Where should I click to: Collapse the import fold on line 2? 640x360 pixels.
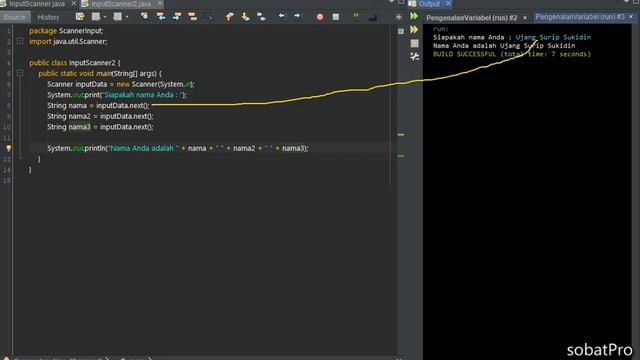coord(20,41)
